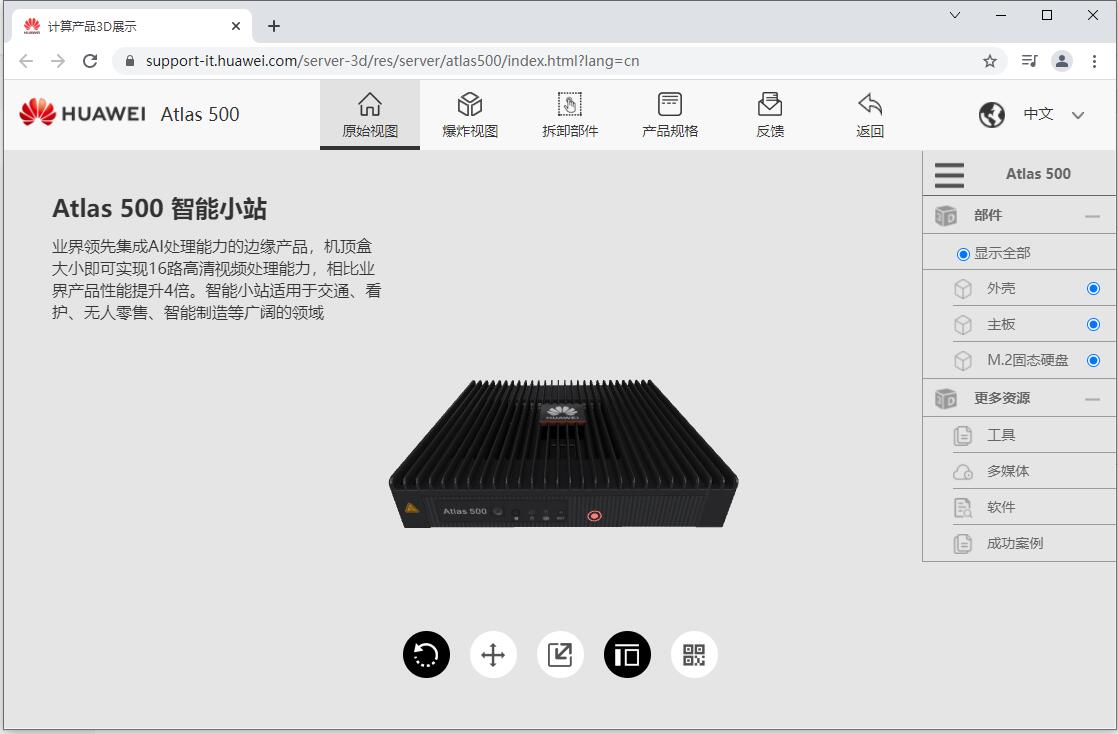This screenshot has height=734, width=1118.
Task: Go back in the browser
Action: point(26,61)
